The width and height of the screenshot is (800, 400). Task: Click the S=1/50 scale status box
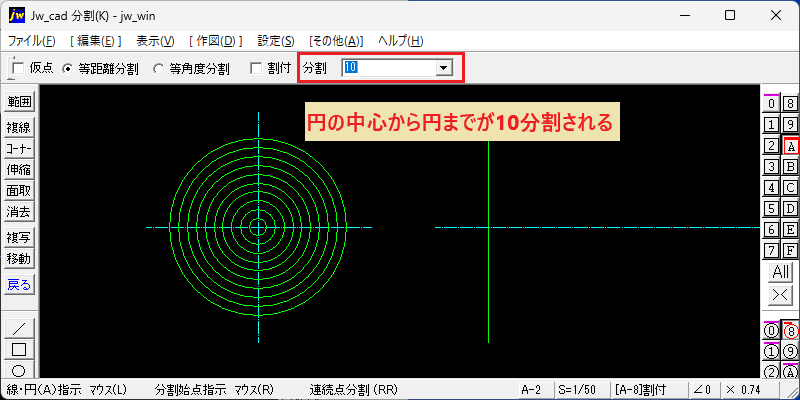578,390
